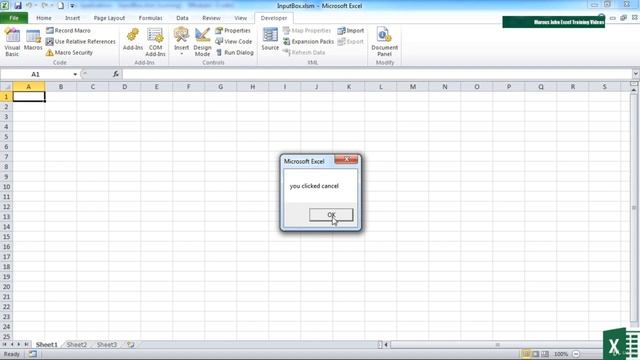The image size is (640, 360).
Task: Expand Customize Quick Access Toolbar menu
Action: pos(72,6)
